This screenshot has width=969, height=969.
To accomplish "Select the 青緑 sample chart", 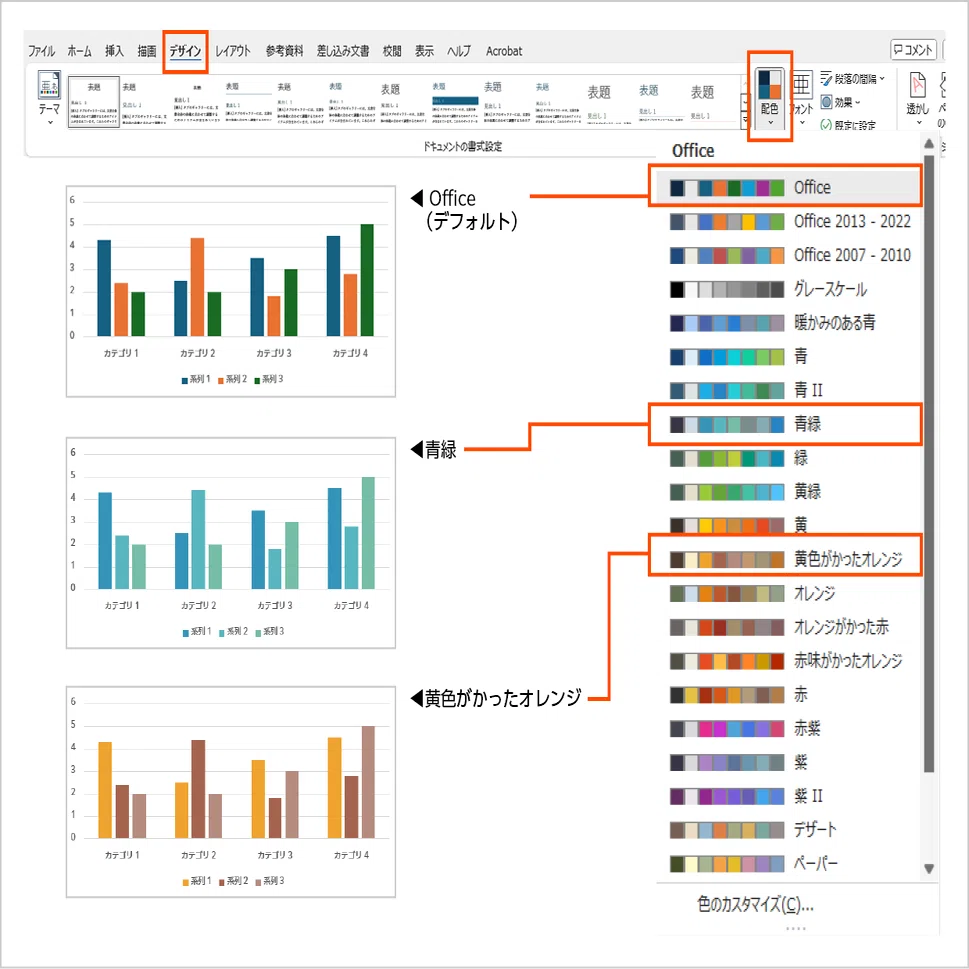I will pos(231,543).
